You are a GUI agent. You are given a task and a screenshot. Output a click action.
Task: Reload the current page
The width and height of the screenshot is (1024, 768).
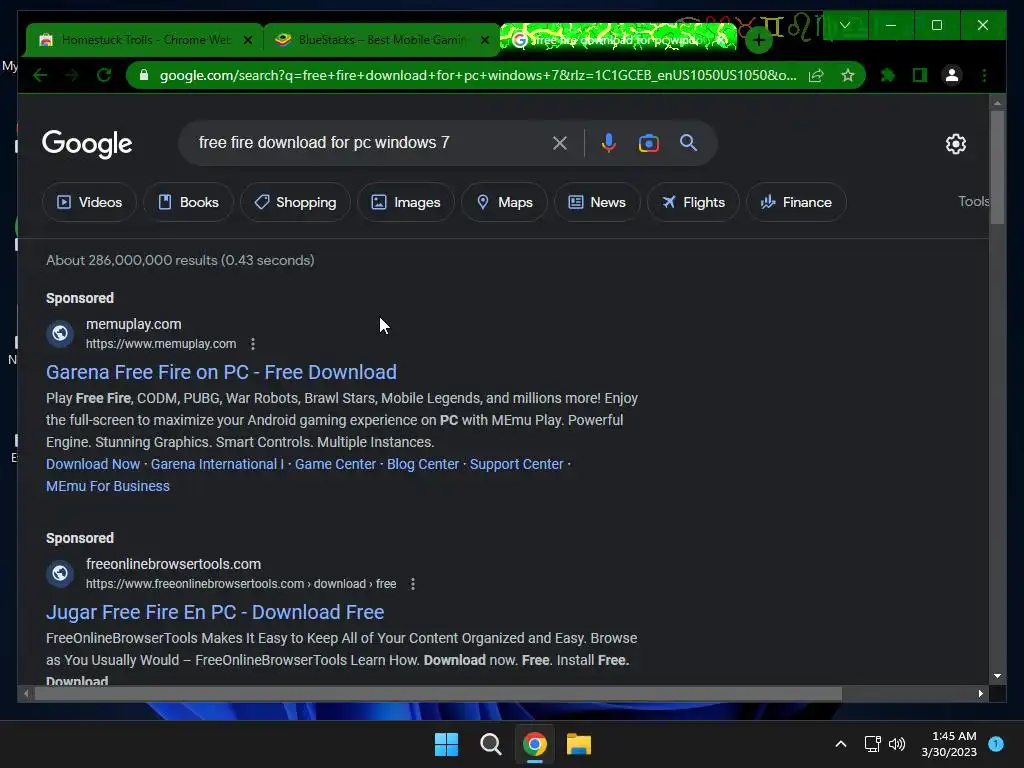point(104,76)
